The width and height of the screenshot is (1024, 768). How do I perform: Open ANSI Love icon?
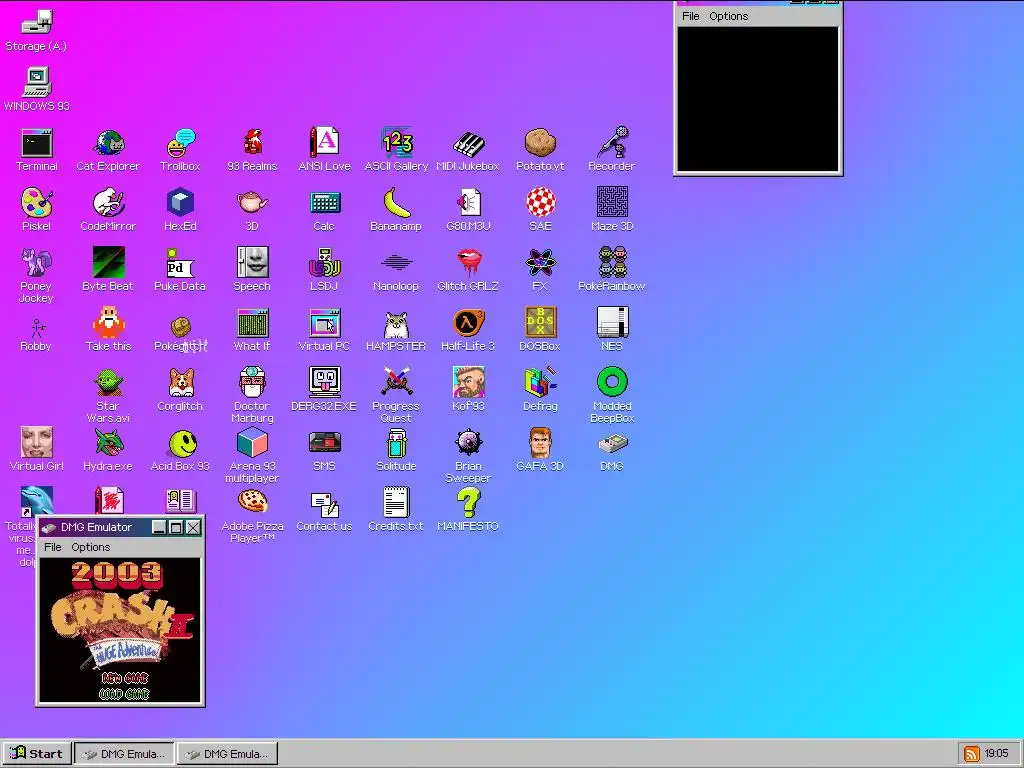click(324, 150)
